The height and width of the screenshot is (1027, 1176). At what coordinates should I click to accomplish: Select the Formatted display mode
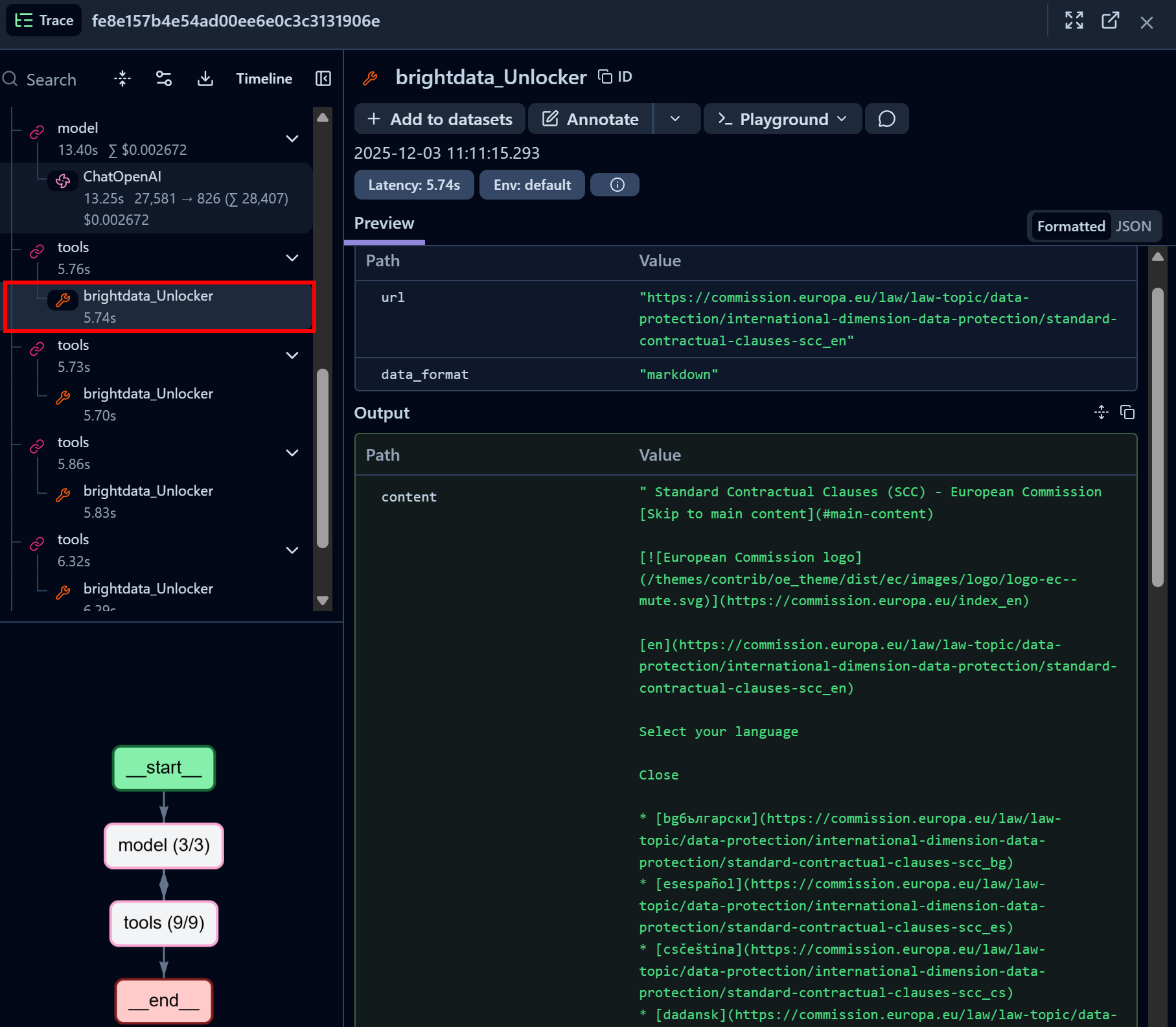coord(1070,225)
